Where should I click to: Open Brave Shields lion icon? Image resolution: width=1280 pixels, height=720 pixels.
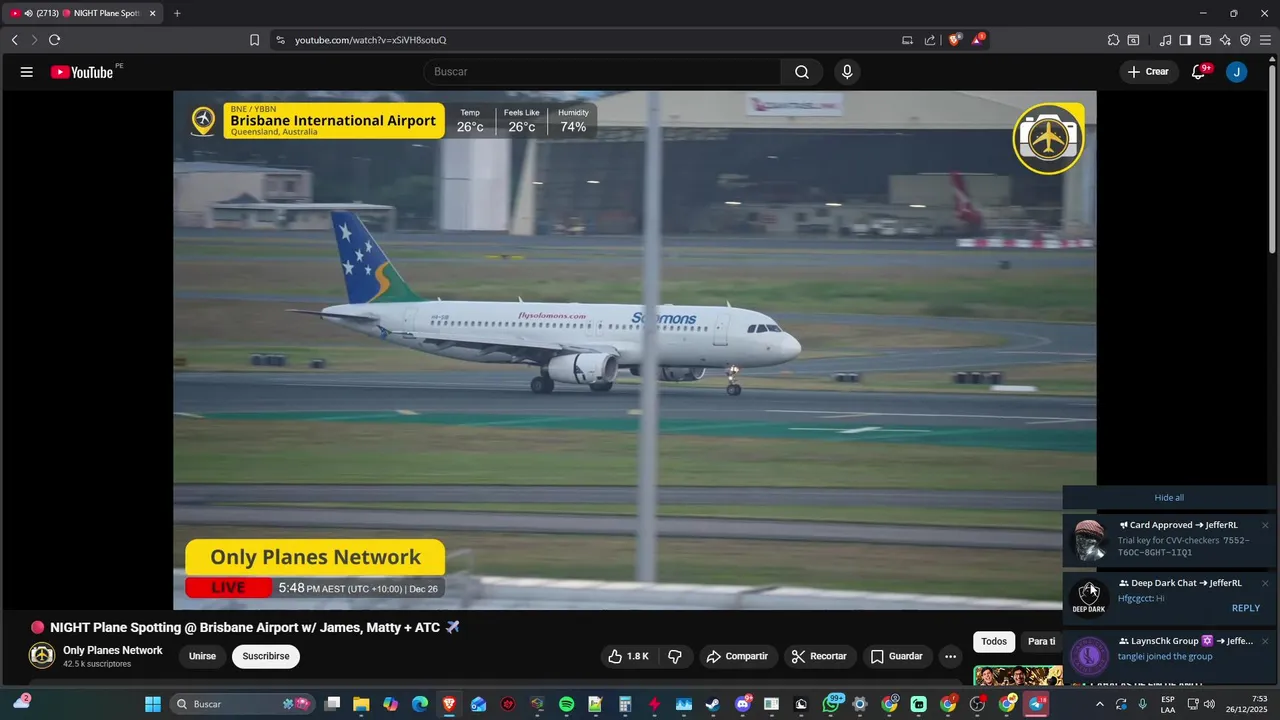pos(955,40)
